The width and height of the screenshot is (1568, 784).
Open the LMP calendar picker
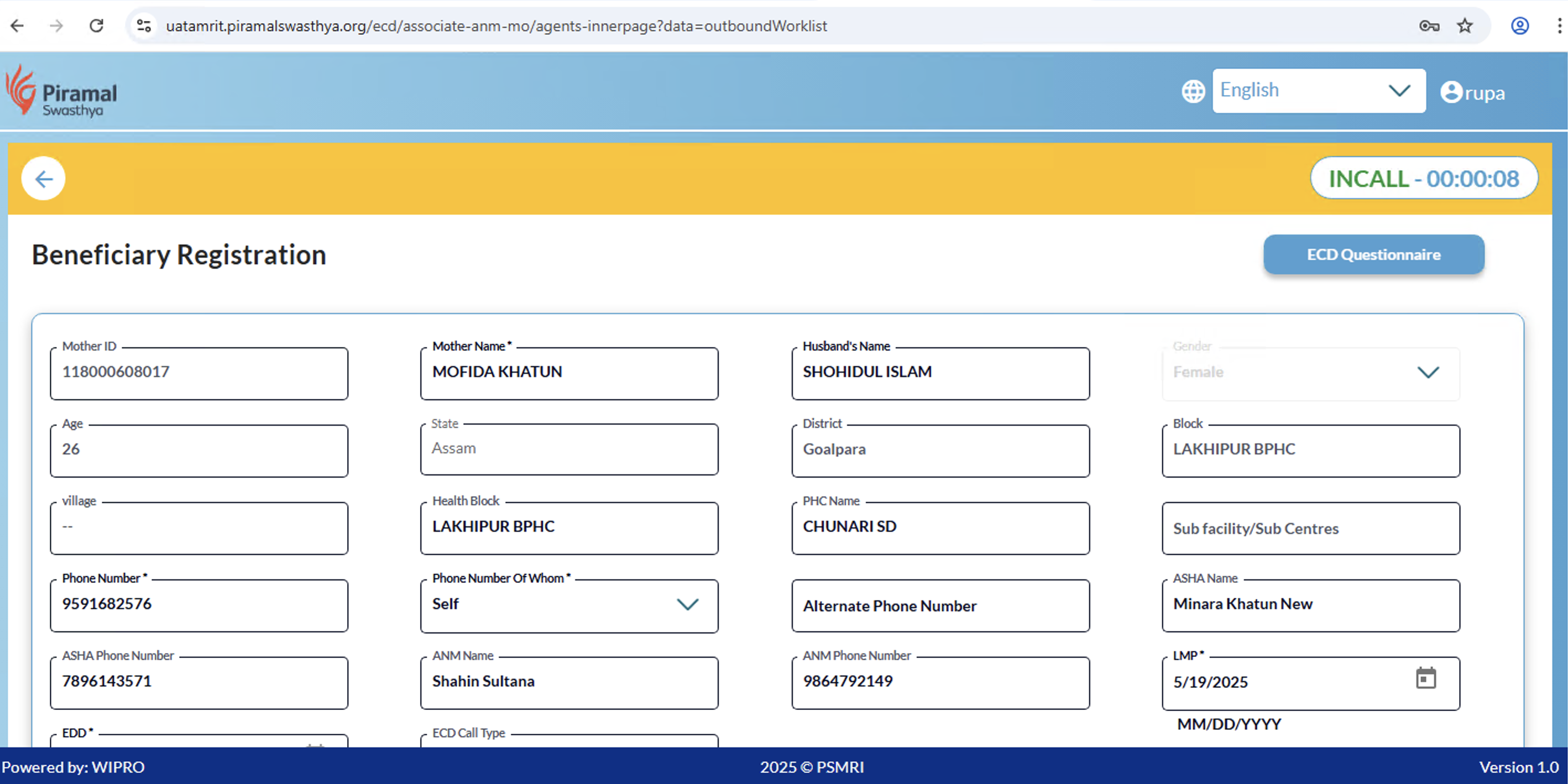[1425, 678]
